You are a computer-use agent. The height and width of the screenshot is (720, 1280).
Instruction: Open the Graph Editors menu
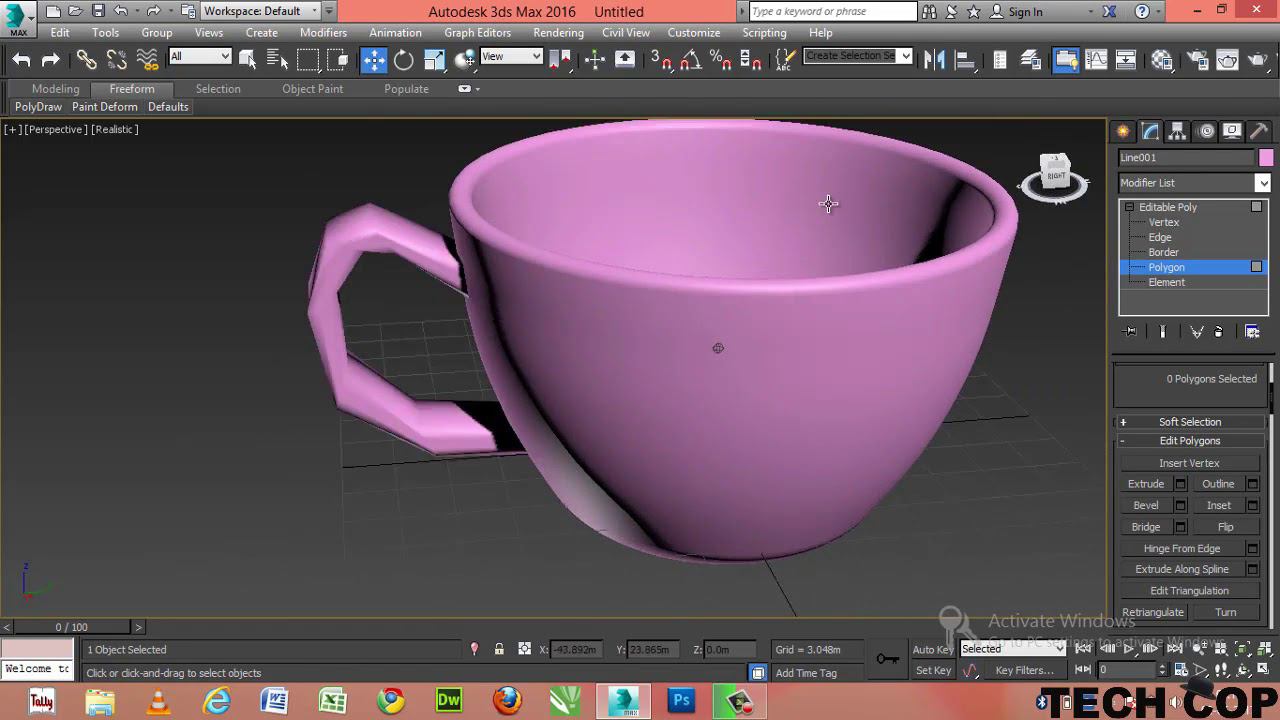pos(477,33)
